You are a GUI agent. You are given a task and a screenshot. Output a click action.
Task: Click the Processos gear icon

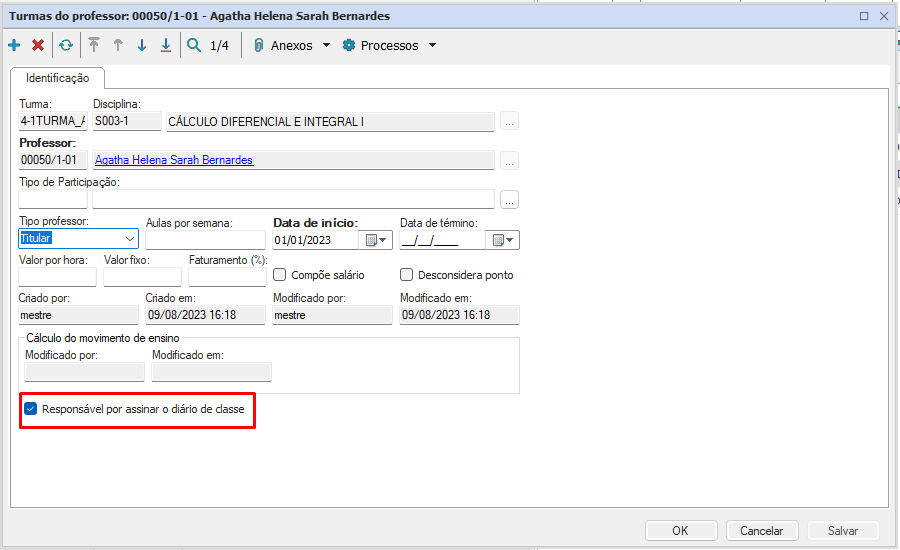[x=349, y=45]
